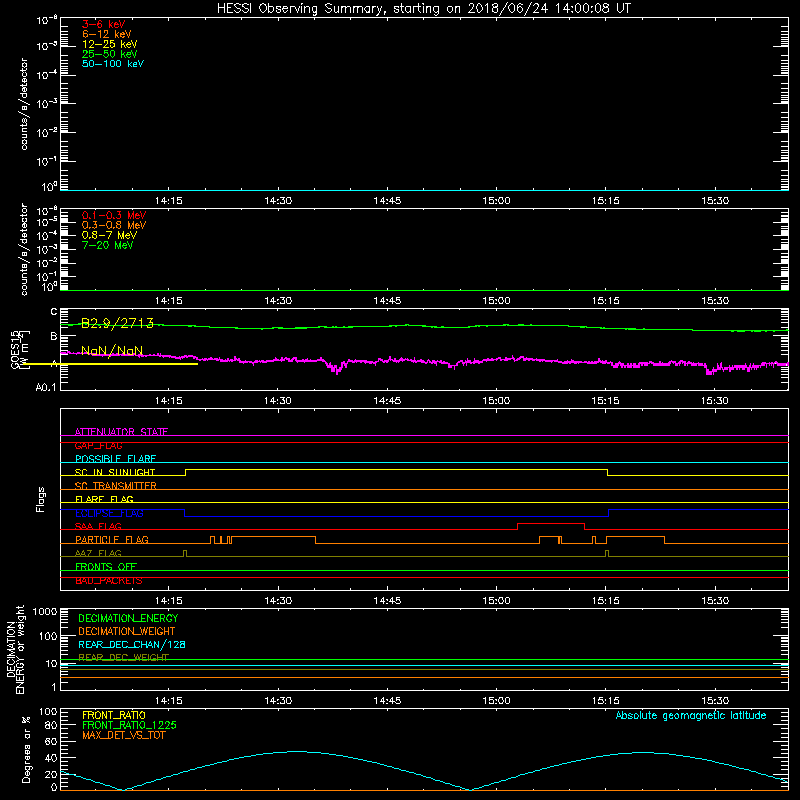Select the FRONT_RATIO_1225 legend label
The height and width of the screenshot is (800, 800).
[129, 725]
